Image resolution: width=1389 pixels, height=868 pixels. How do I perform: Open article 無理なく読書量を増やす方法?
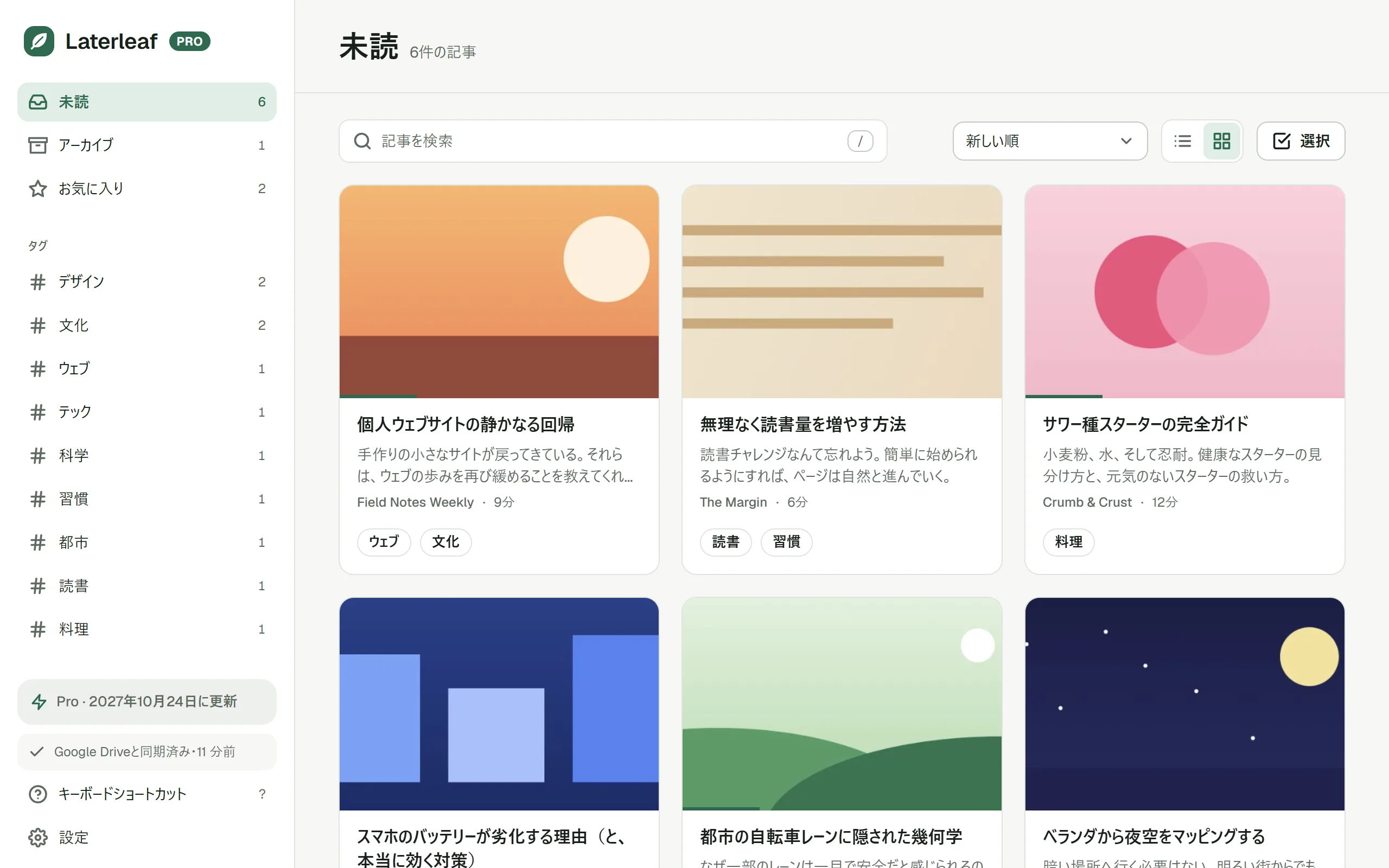tap(802, 424)
